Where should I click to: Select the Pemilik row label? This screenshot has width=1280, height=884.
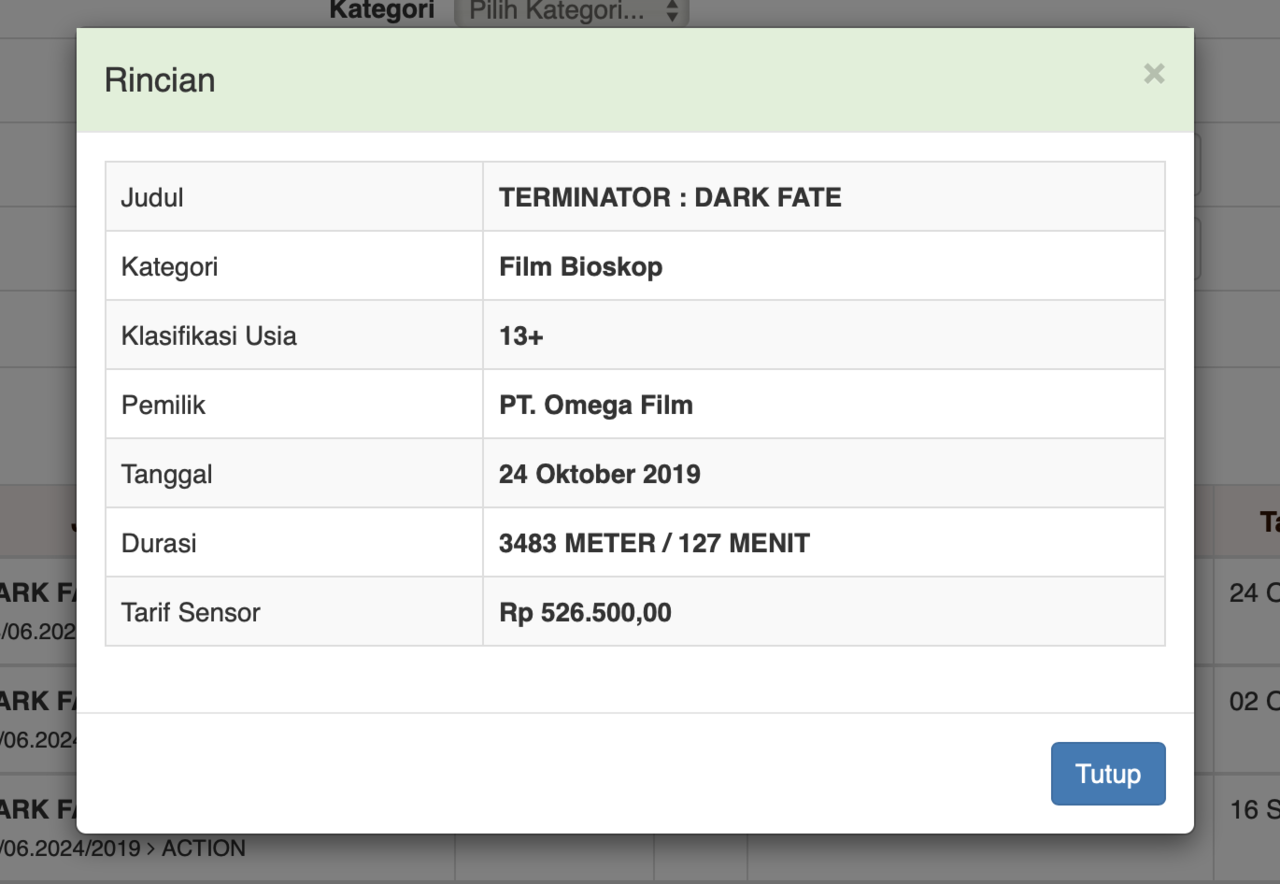click(x=163, y=405)
